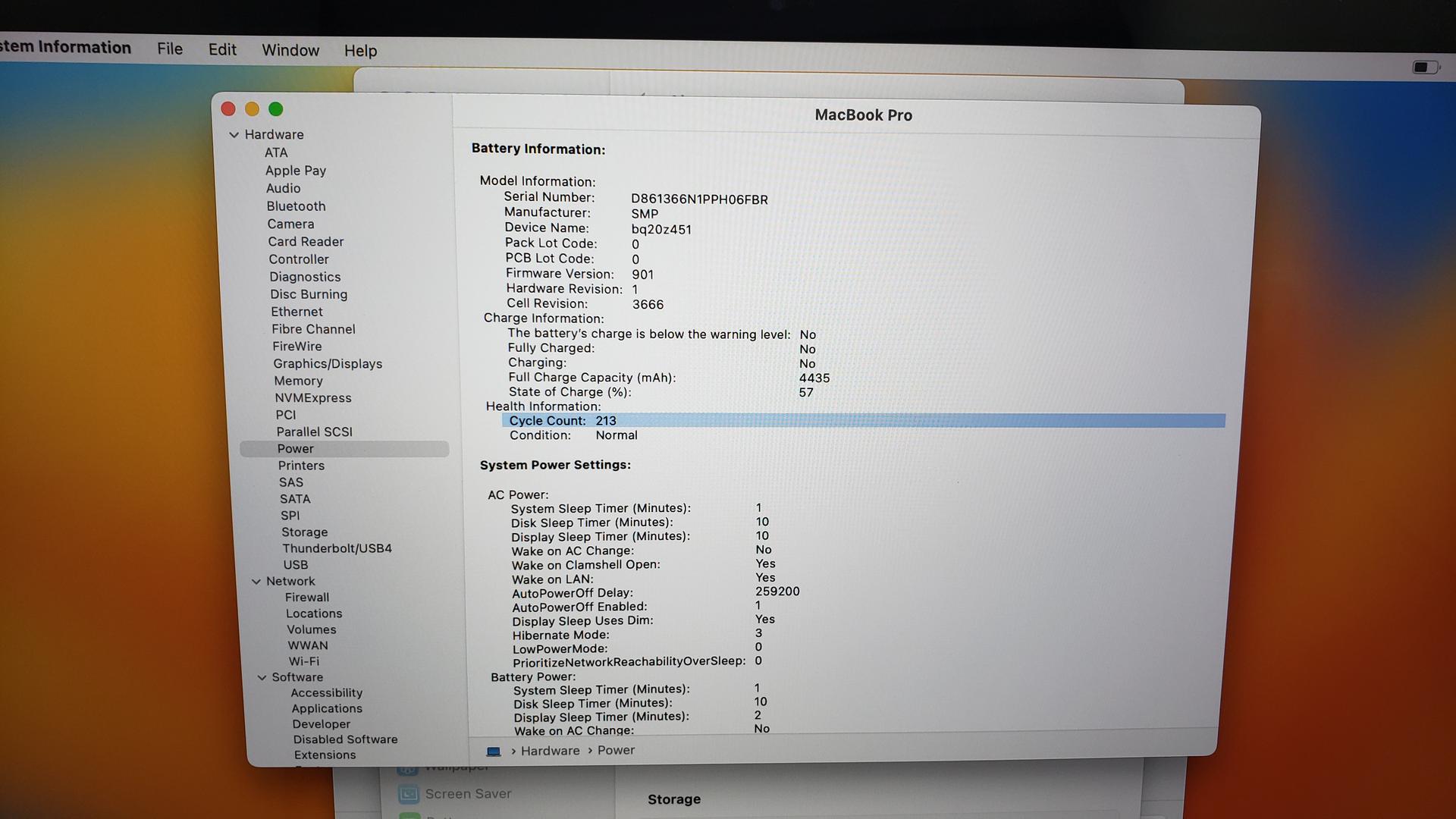This screenshot has width=1456, height=819.
Task: Open the Help menu
Action: pos(360,51)
